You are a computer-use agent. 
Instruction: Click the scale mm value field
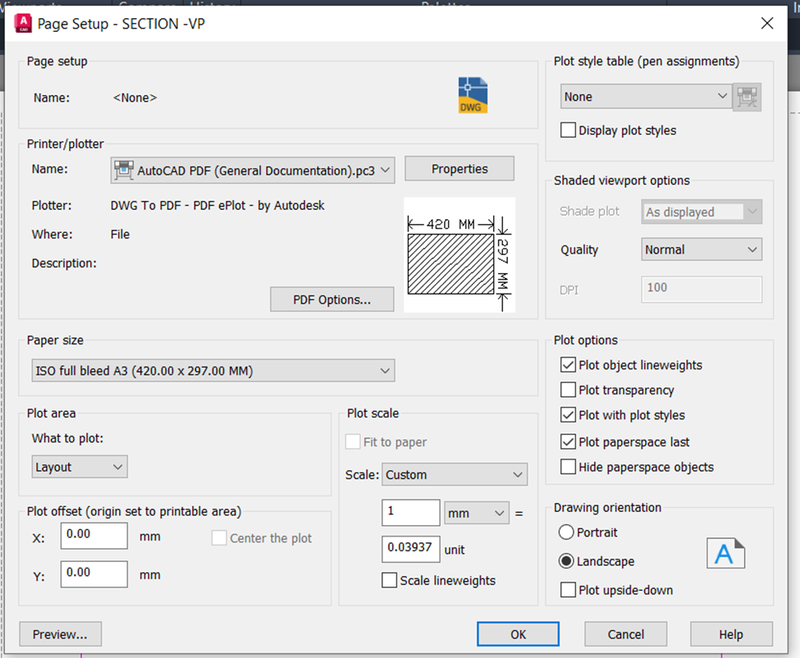411,512
